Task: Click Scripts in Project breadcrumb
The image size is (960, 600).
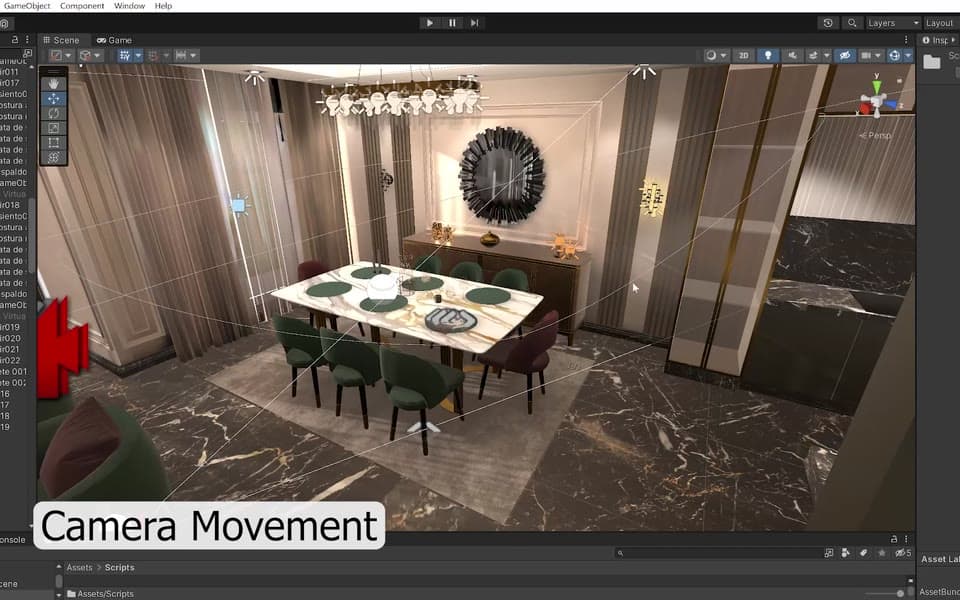Action: pyautogui.click(x=119, y=568)
